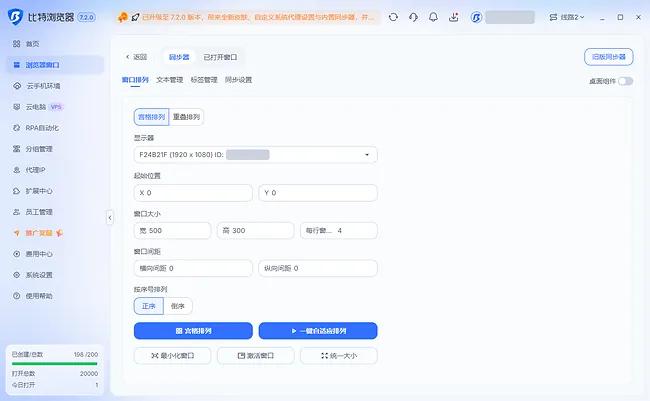Open 系统设置 settings gear icon
The image size is (650, 401).
point(17,275)
